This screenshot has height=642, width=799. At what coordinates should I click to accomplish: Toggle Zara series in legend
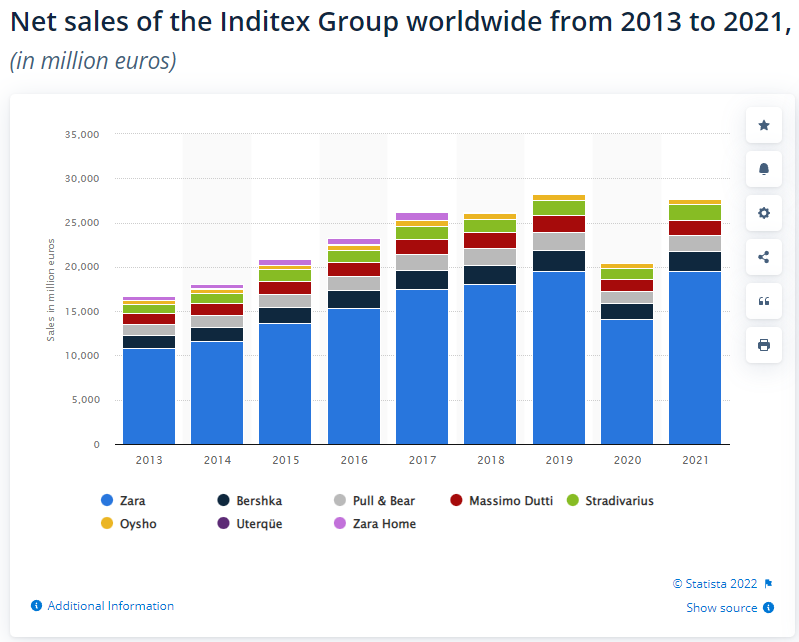coord(123,501)
